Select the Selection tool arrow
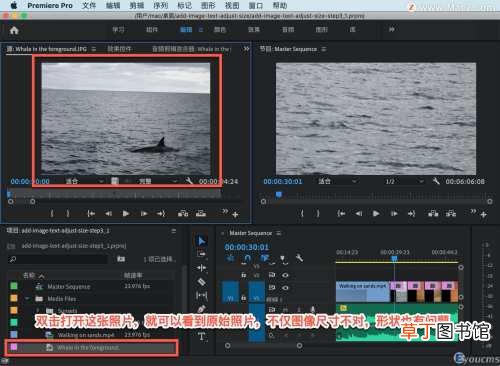 (x=201, y=241)
